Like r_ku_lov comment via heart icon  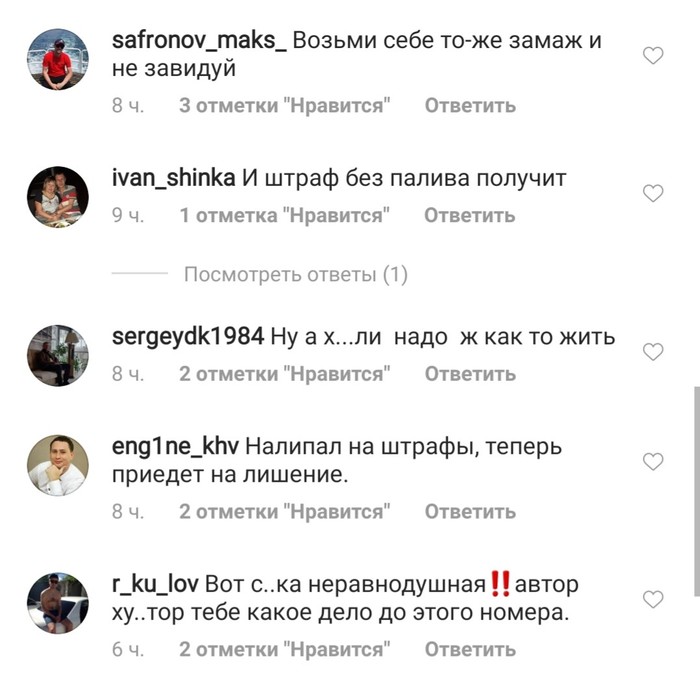pos(653,599)
